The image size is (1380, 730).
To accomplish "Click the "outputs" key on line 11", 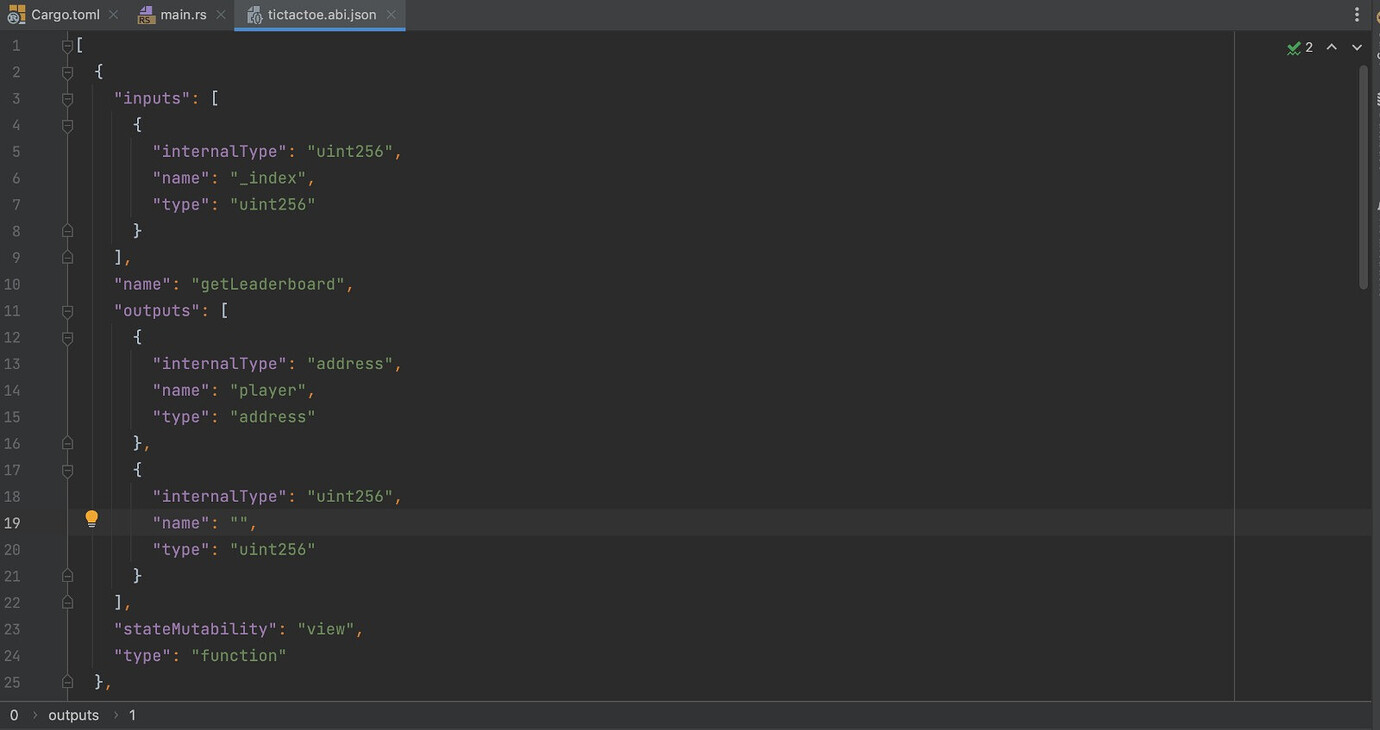I will pyautogui.click(x=157, y=310).
